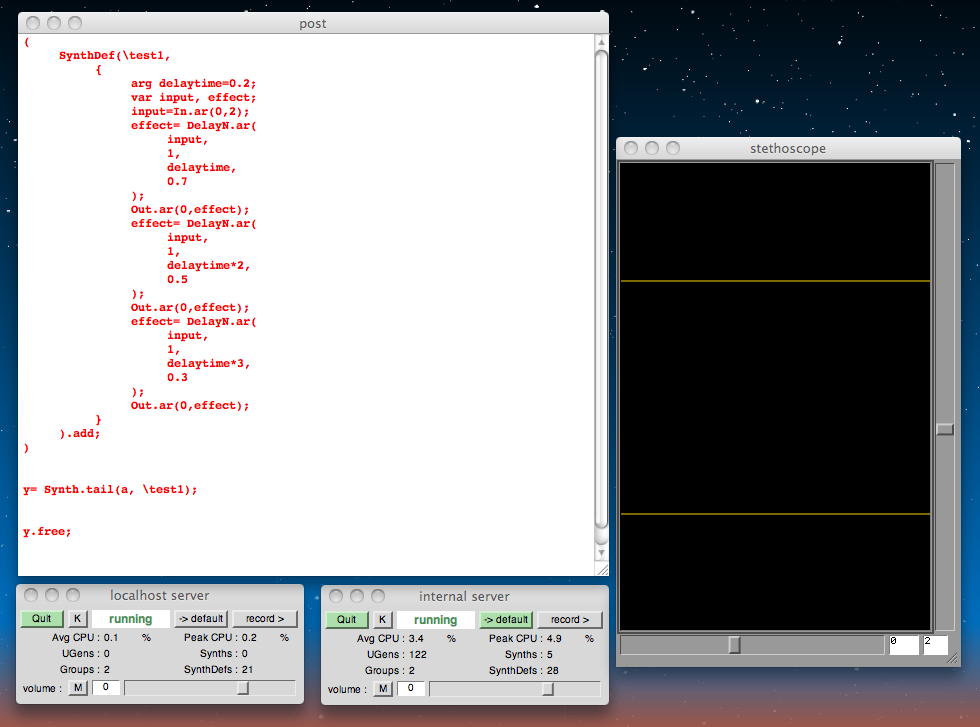Click internal server volume number box
This screenshot has width=980, height=727.
410,689
